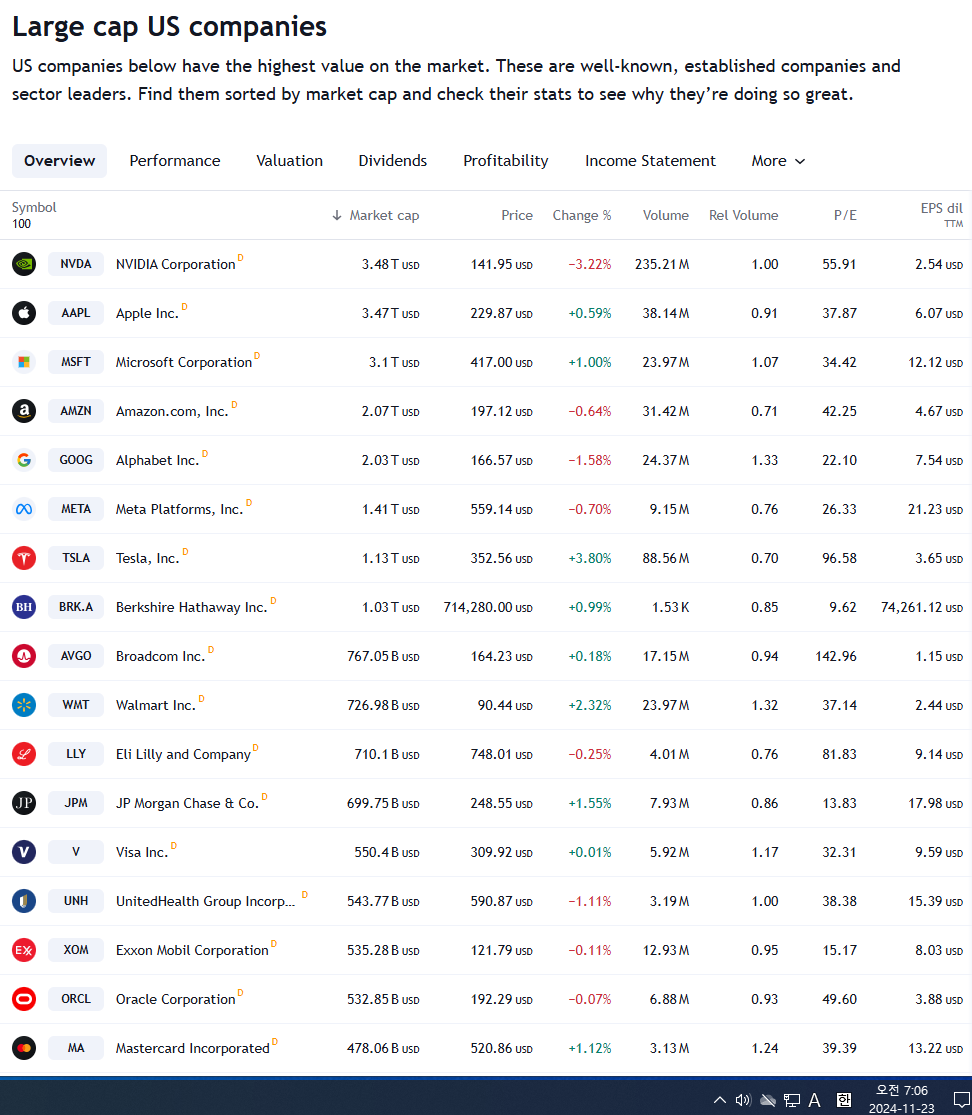Screen dimensions: 972x1115
Task: Sort by the P/E column header
Action: pyautogui.click(x=845, y=215)
